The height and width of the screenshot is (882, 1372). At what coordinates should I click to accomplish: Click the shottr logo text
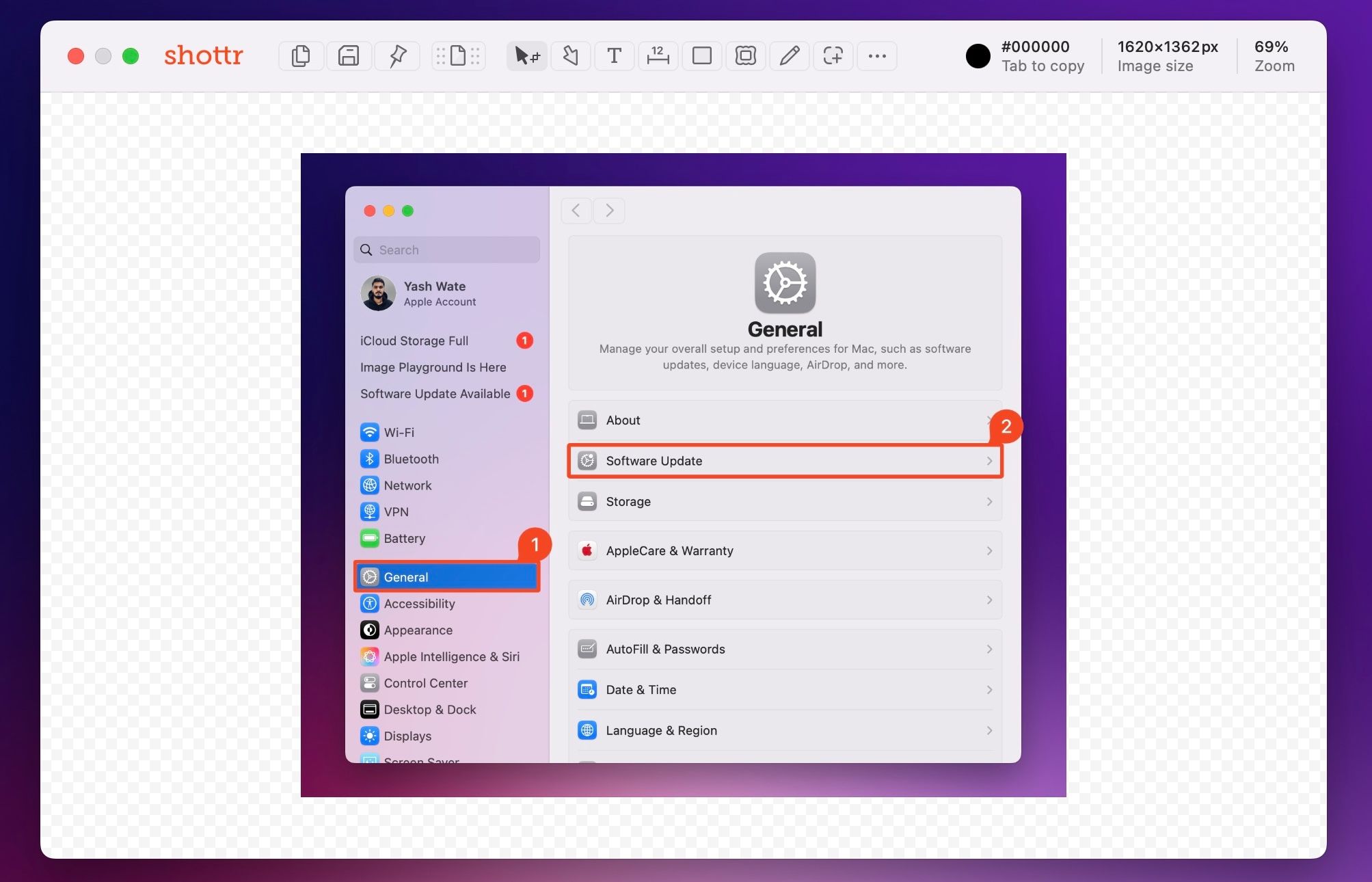point(203,55)
